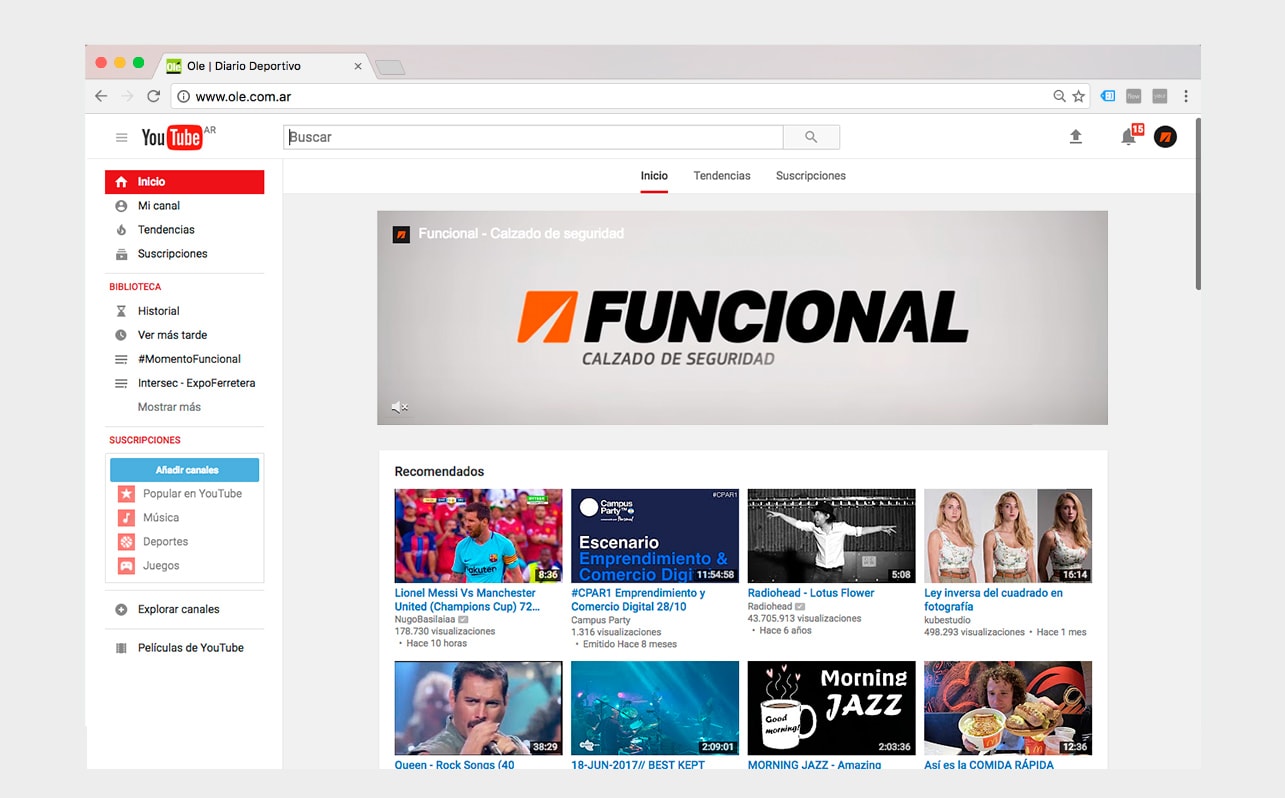Open Campus Party Escenario video thumbnail
This screenshot has width=1285, height=798.
click(x=655, y=536)
